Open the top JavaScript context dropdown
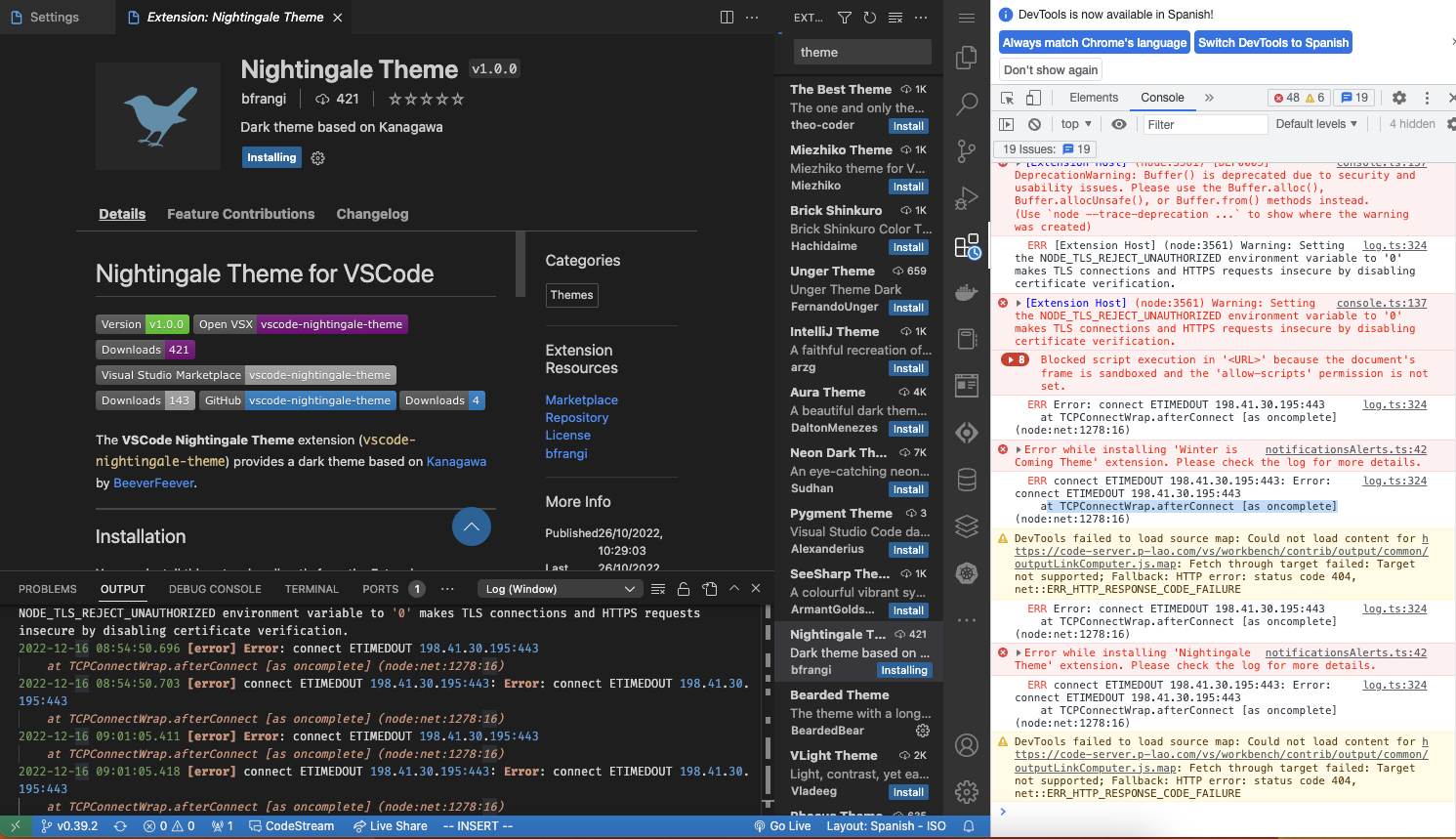This screenshot has height=839, width=1456. 1076,124
